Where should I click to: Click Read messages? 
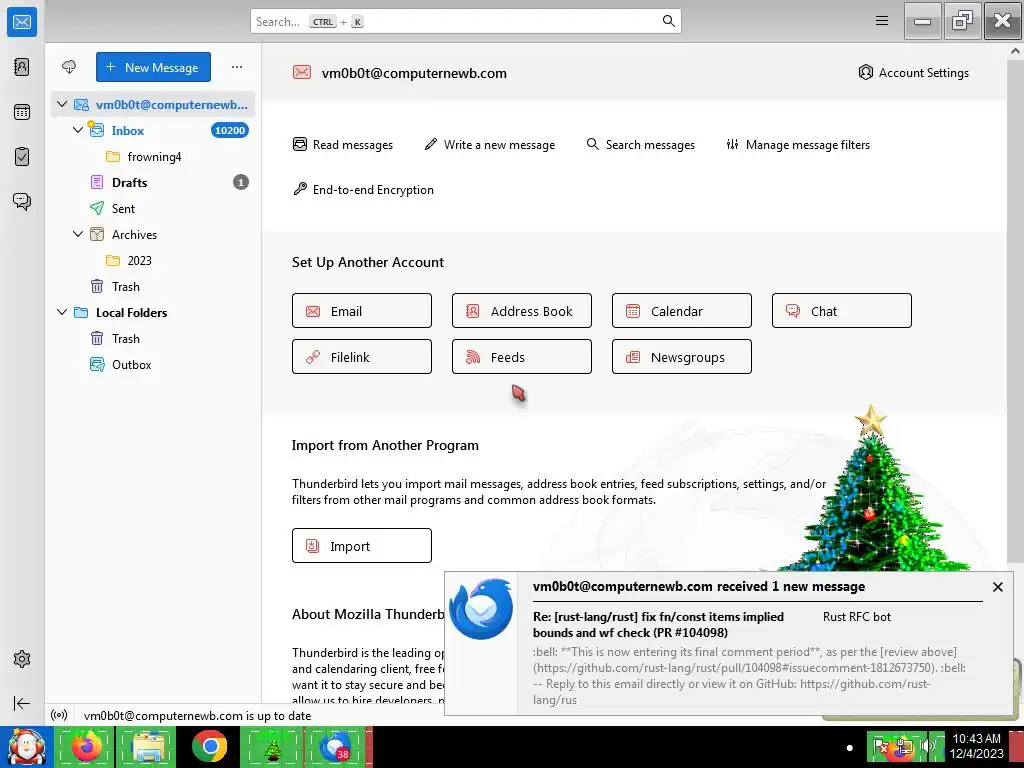click(343, 144)
